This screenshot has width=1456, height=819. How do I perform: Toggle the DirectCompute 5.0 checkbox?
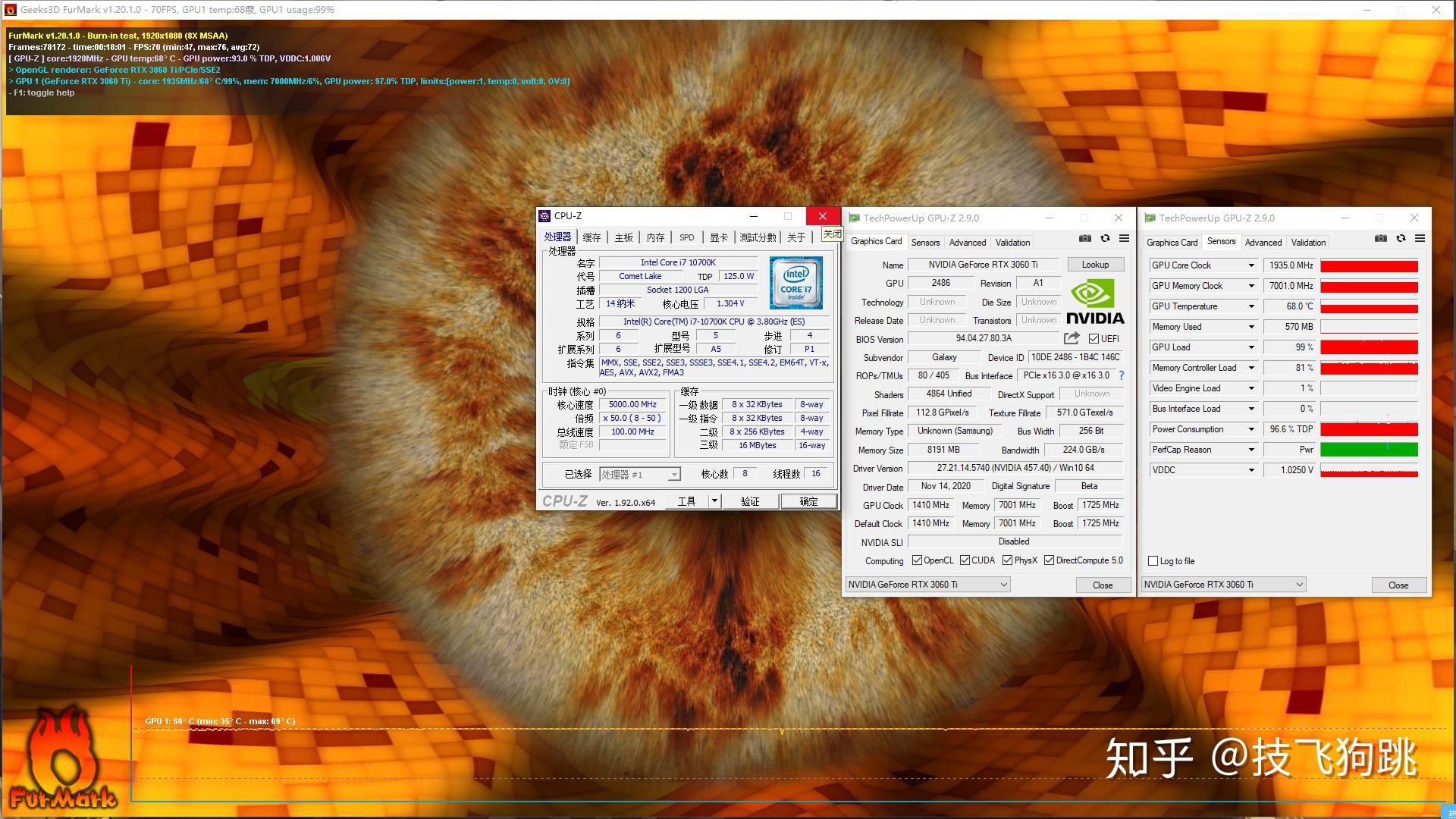[x=1049, y=560]
